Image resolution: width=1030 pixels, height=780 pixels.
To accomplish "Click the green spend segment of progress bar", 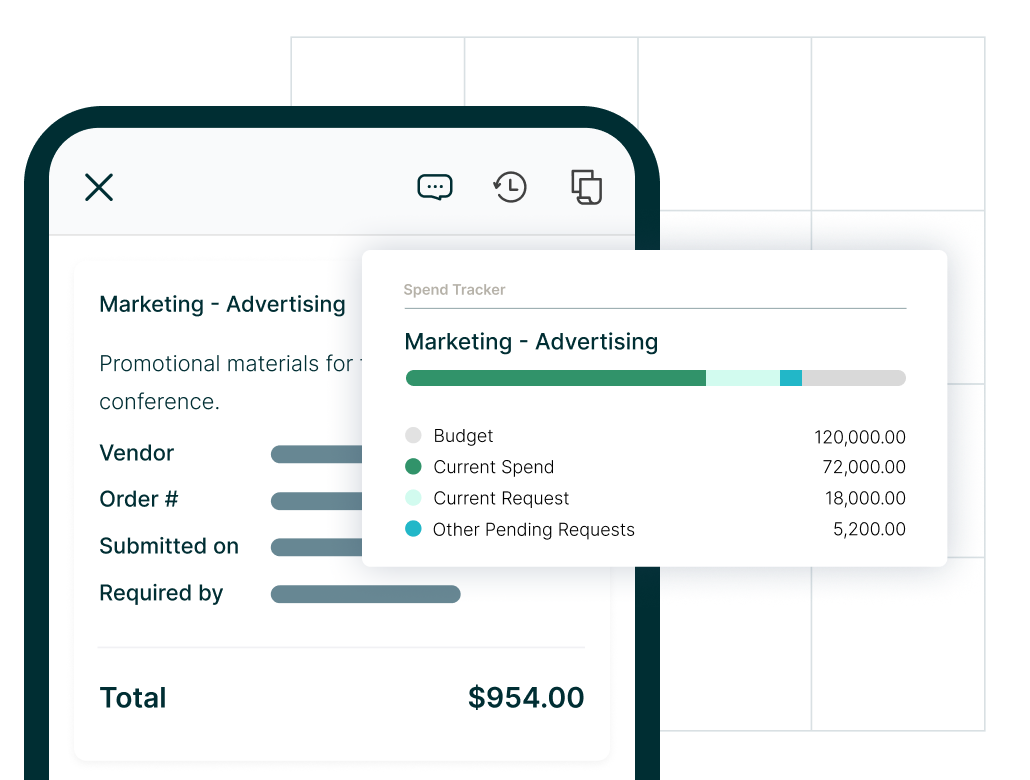I will click(x=556, y=378).
